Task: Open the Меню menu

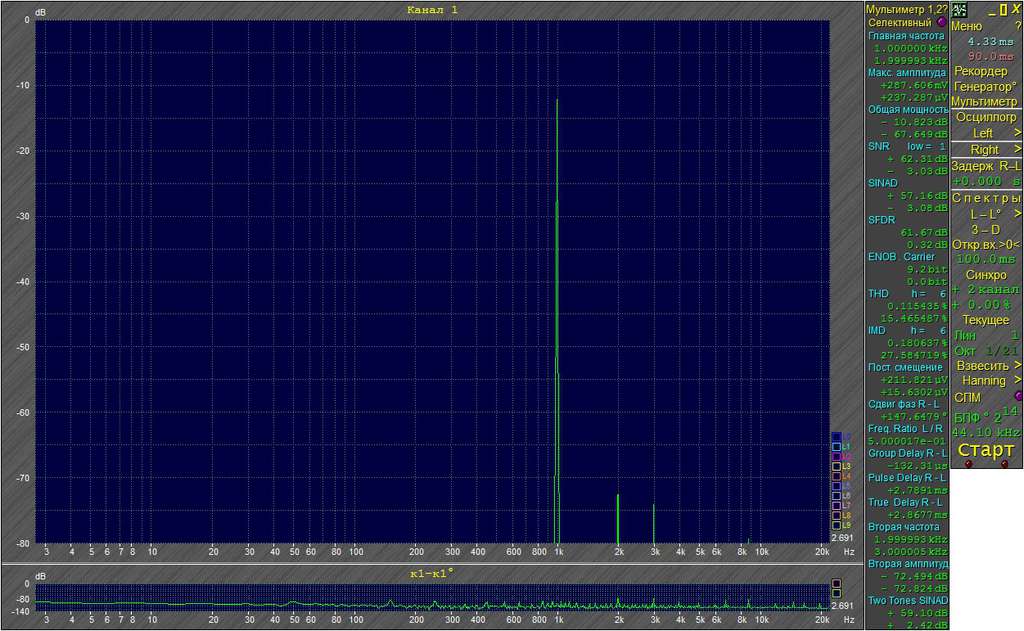Action: point(966,26)
